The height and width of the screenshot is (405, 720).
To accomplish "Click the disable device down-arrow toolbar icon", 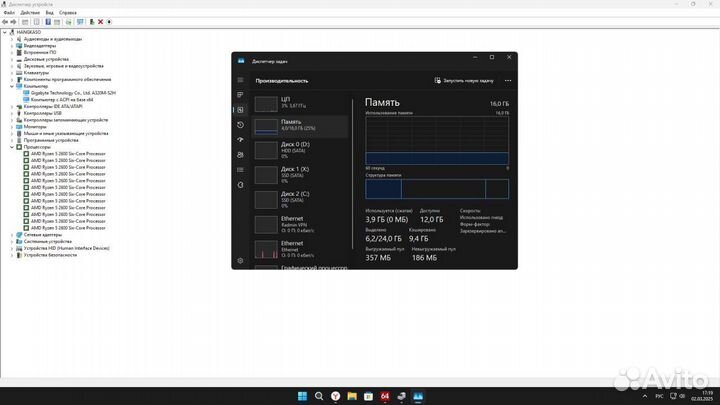I will 109,22.
